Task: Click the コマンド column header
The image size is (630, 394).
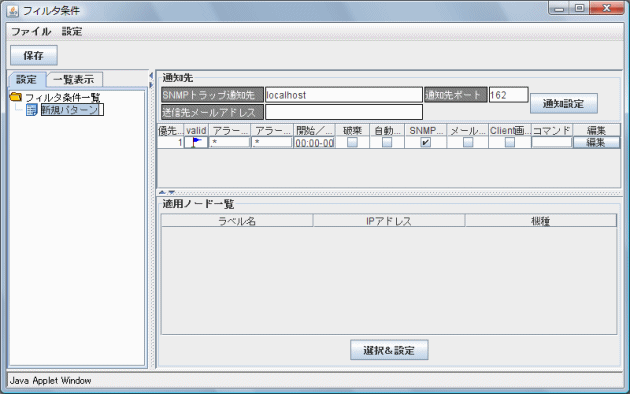Action: 552,131
